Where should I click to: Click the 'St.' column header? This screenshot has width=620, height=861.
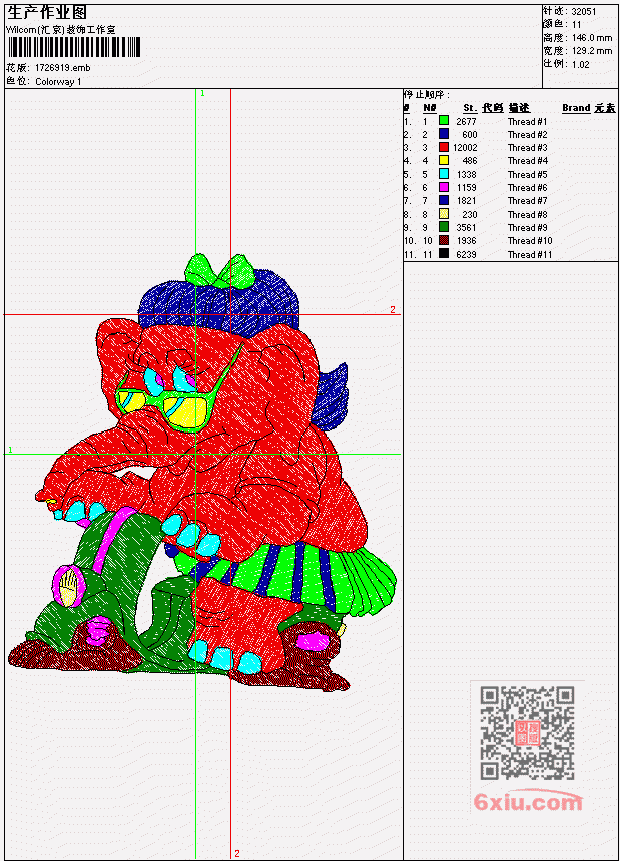(x=470, y=108)
